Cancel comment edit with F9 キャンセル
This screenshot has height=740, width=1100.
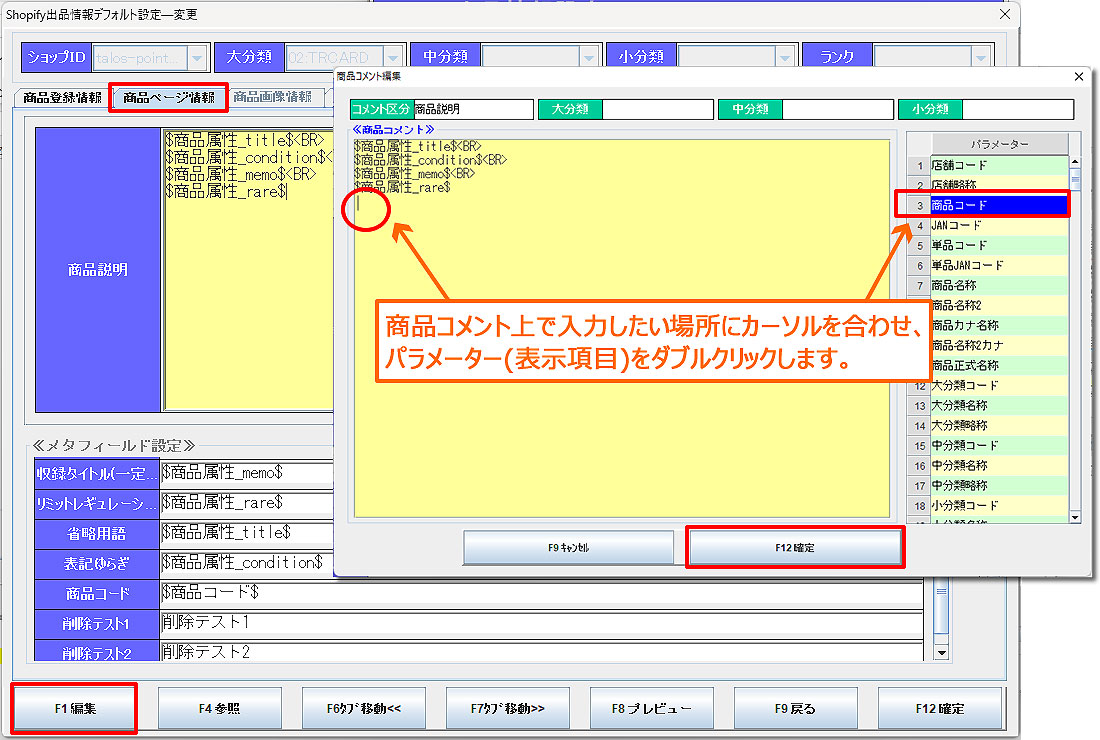click(x=568, y=548)
